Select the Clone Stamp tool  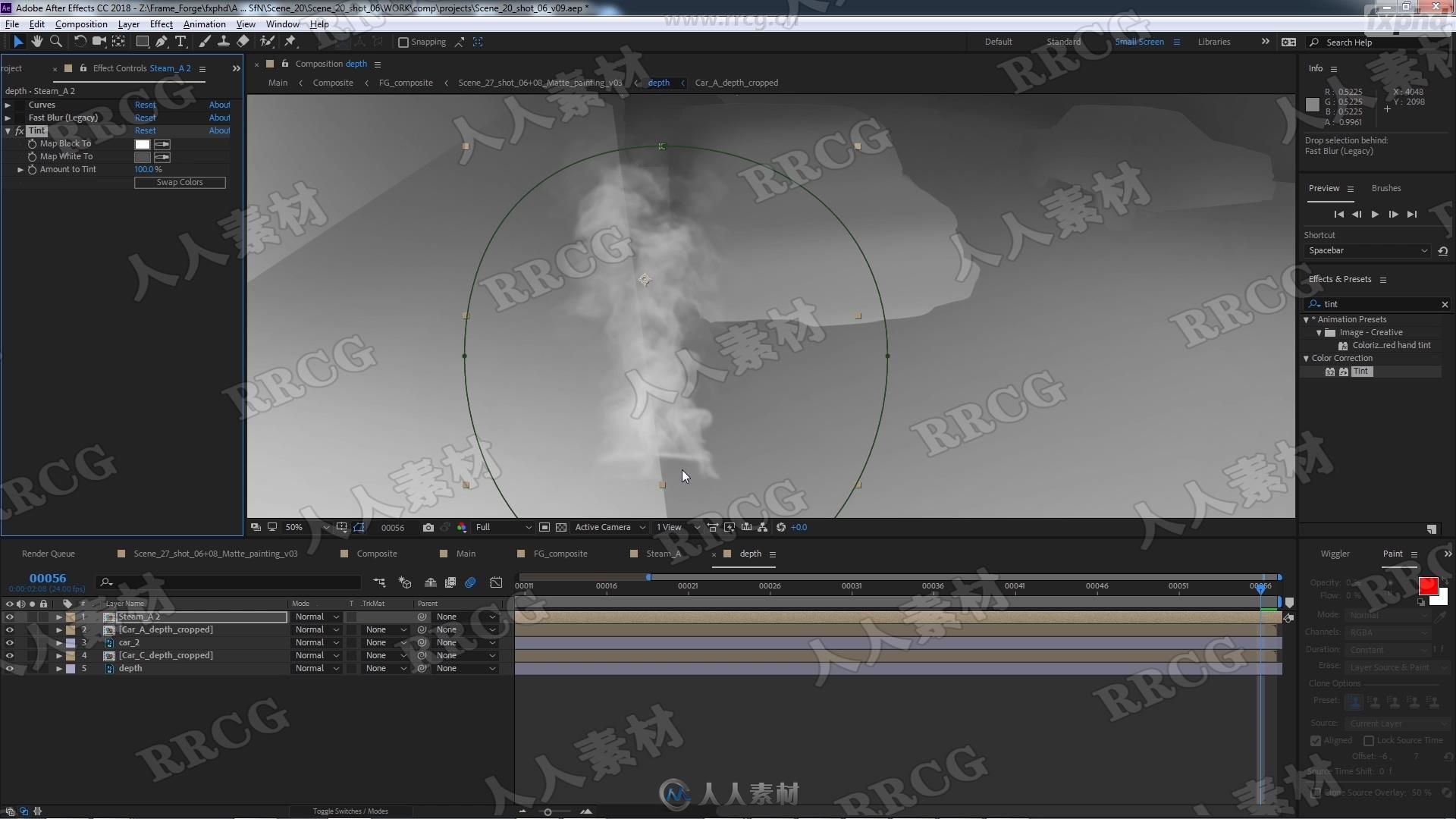[224, 42]
